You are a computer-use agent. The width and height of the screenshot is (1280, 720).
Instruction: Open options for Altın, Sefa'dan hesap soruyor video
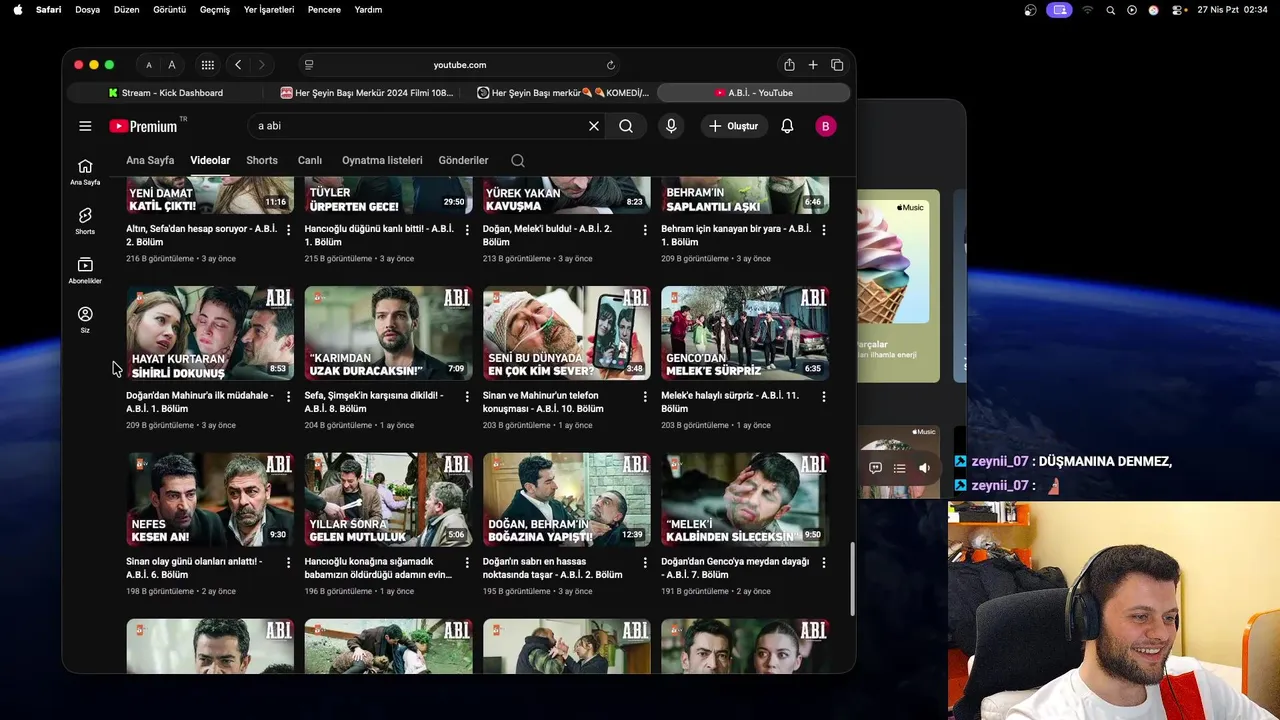[x=289, y=230]
